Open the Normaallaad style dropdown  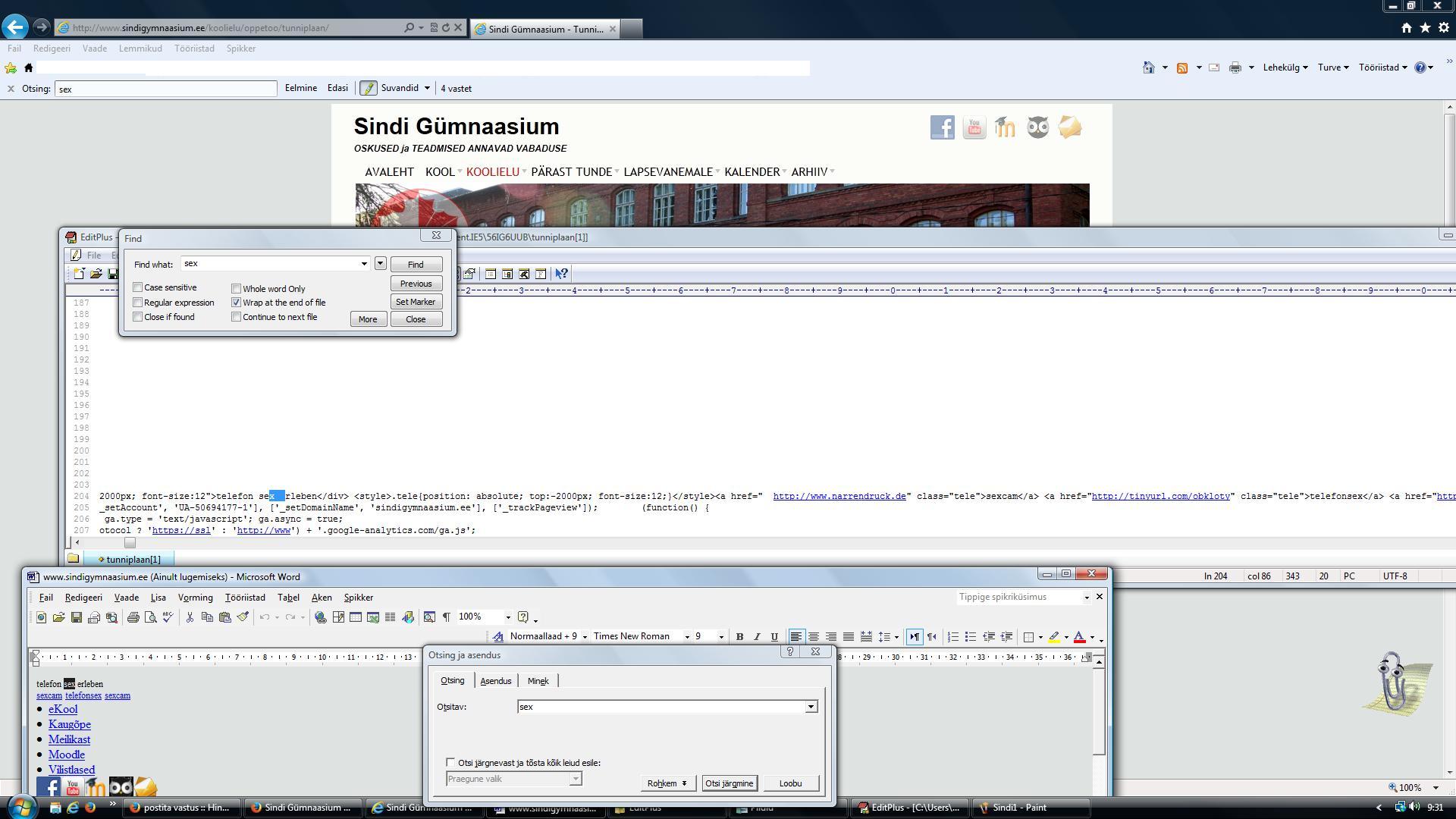(x=584, y=637)
